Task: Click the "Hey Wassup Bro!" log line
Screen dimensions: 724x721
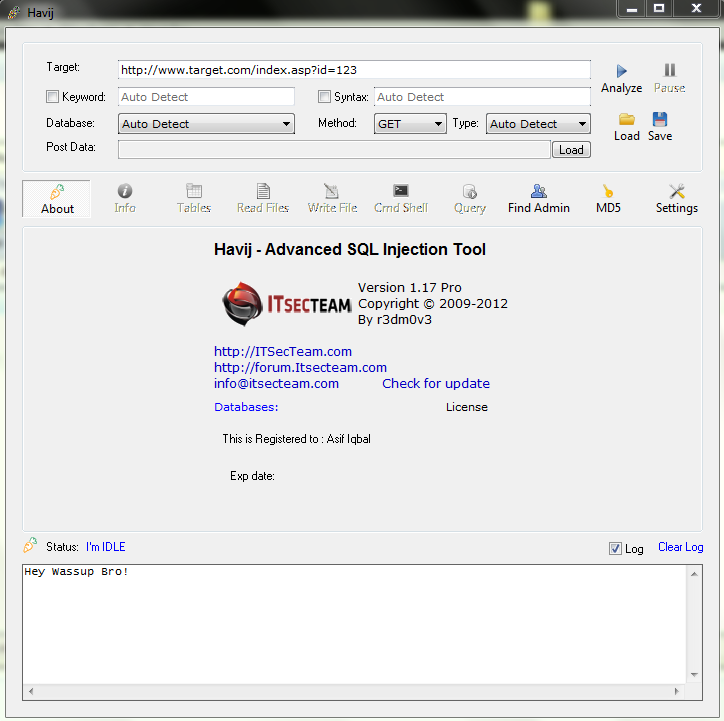Action: point(76,571)
